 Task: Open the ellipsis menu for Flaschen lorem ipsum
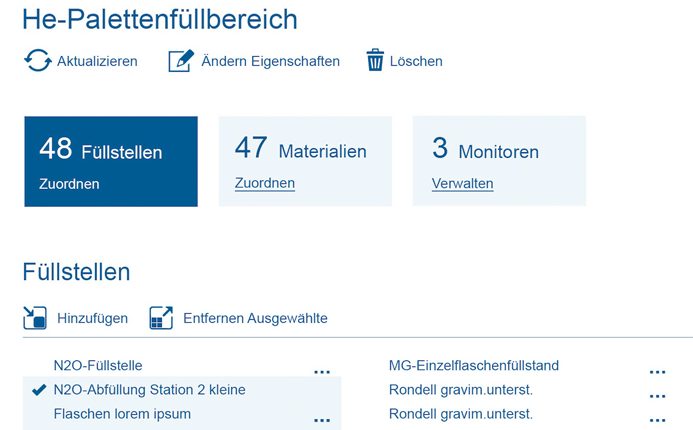pos(322,420)
